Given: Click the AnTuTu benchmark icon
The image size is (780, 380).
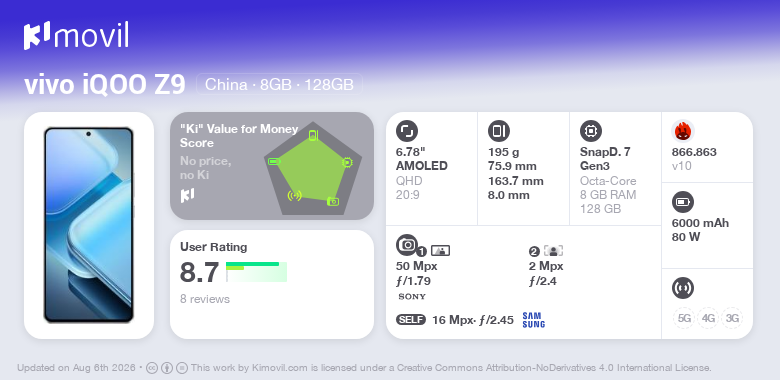Looking at the screenshot, I should pyautogui.click(x=682, y=131).
